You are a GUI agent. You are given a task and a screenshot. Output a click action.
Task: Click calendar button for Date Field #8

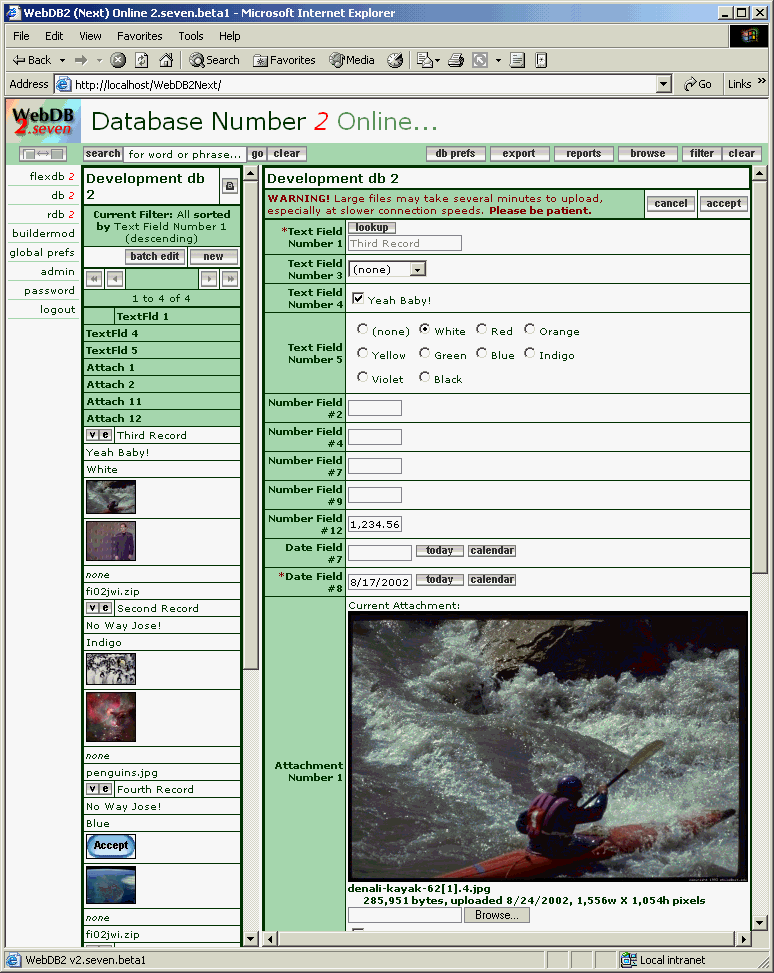point(492,580)
